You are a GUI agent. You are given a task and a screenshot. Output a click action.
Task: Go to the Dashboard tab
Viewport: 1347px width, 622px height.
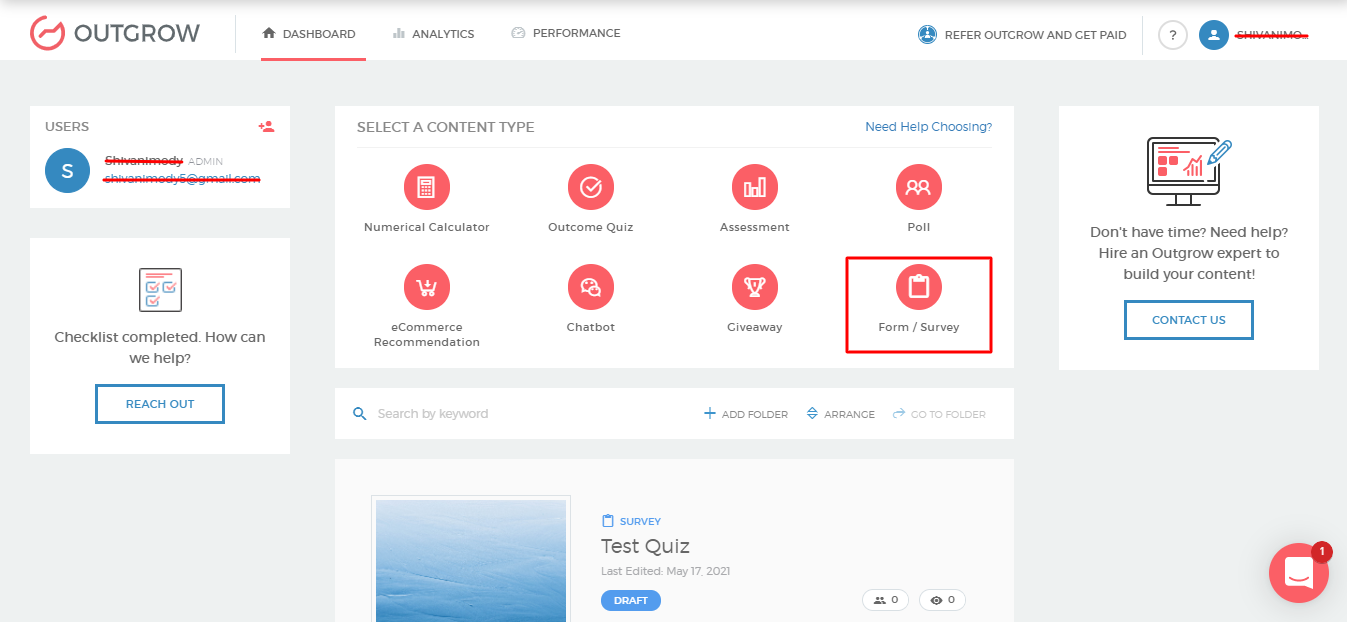click(309, 34)
